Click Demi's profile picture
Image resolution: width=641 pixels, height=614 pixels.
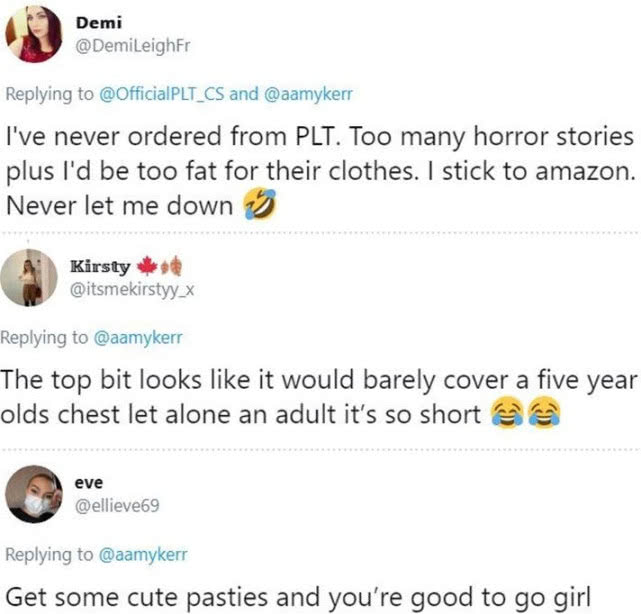[x=34, y=34]
